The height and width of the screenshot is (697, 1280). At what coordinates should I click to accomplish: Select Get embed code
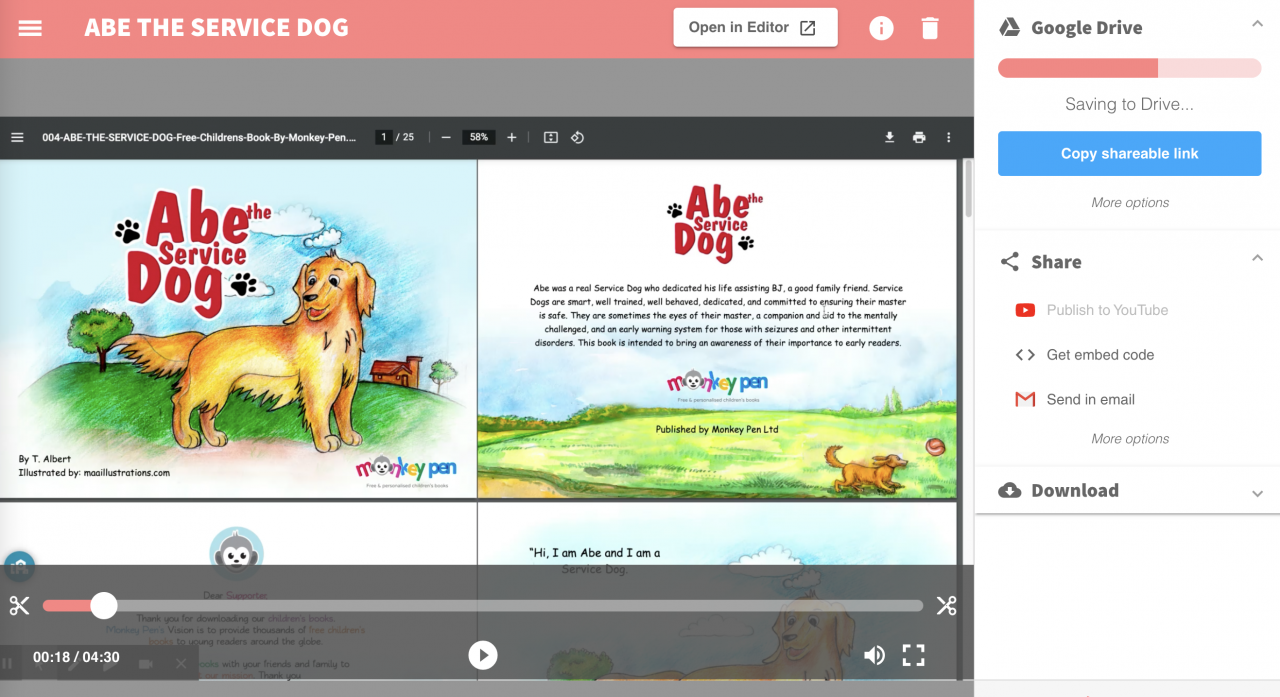[1100, 355]
